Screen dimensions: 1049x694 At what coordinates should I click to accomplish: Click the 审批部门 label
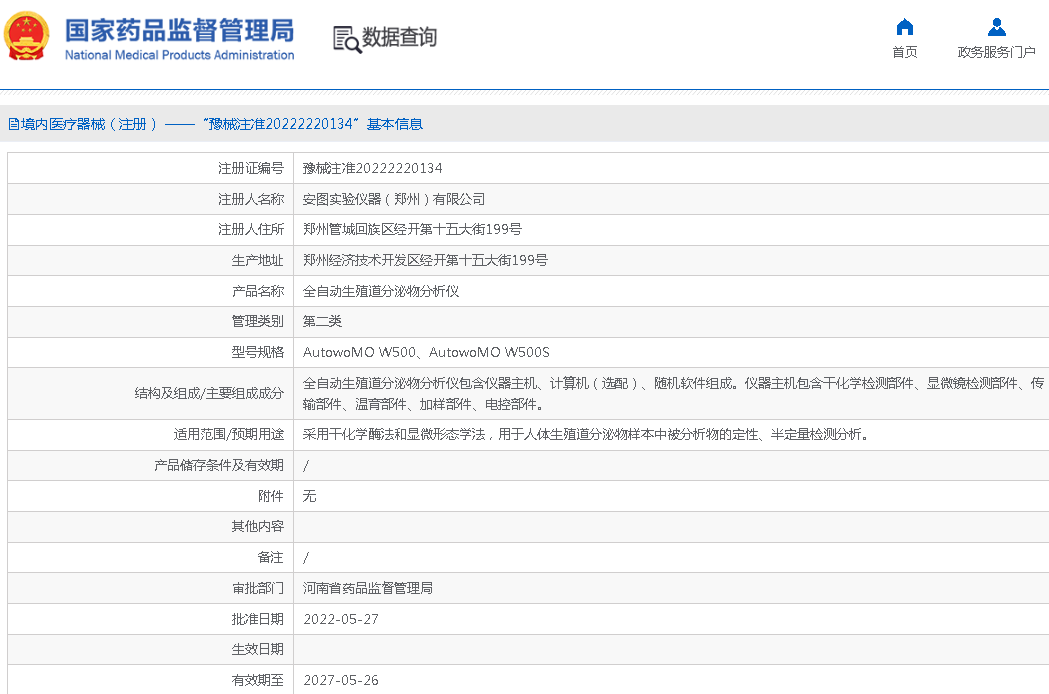point(258,588)
